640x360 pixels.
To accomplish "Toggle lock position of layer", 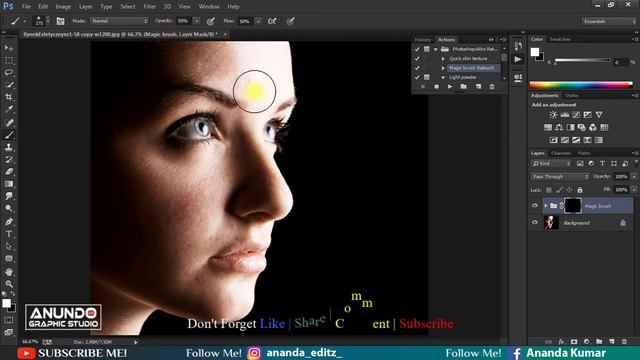I will coord(569,190).
